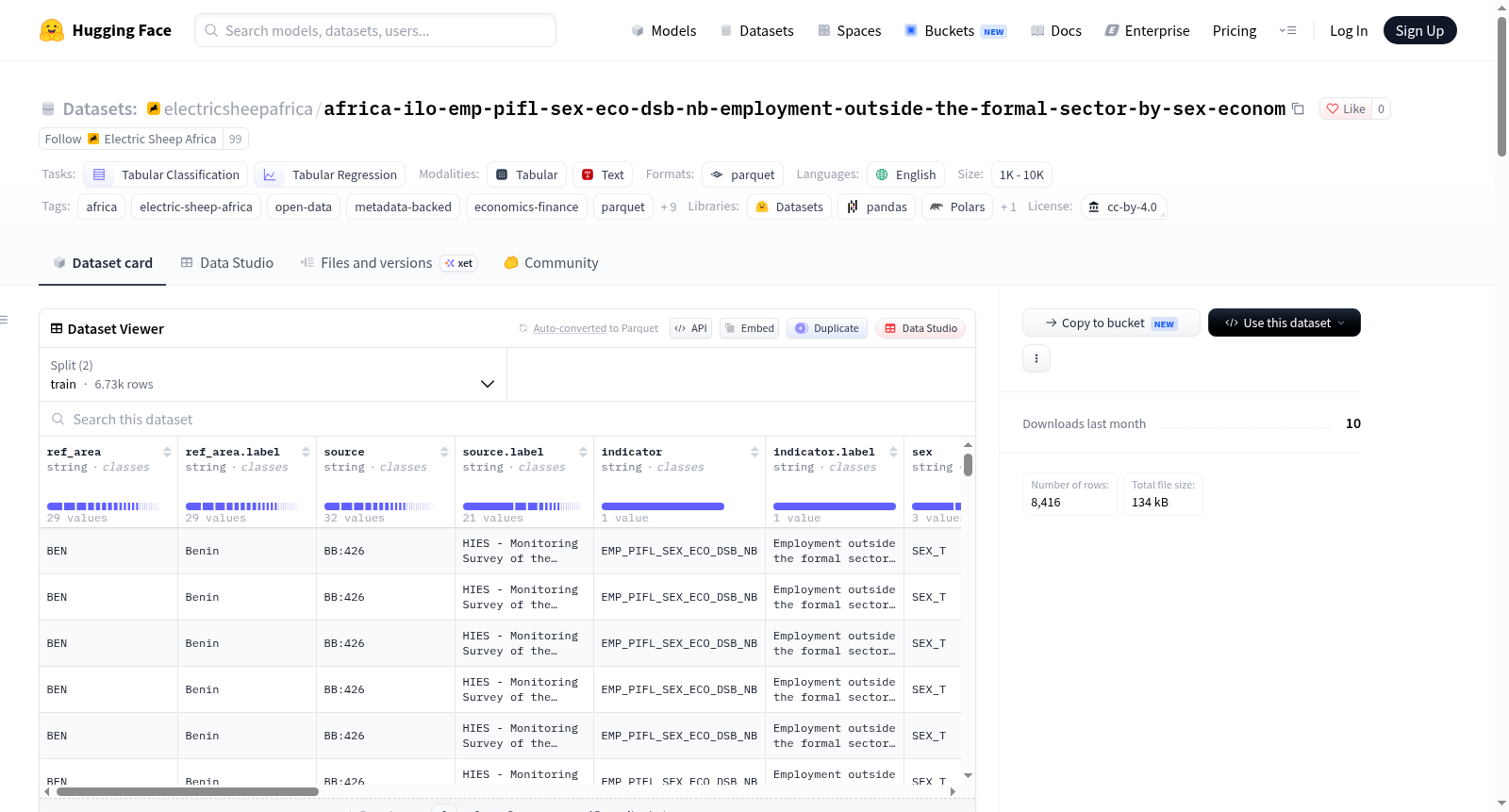The image size is (1509, 812).
Task: Sort the ref_area.label column
Action: coord(306,452)
